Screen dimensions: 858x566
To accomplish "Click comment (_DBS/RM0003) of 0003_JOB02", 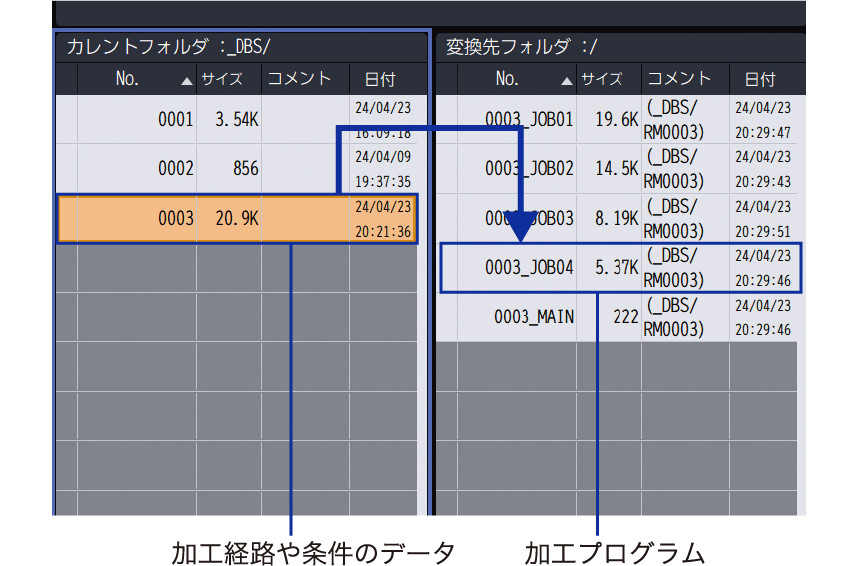I will tap(674, 169).
